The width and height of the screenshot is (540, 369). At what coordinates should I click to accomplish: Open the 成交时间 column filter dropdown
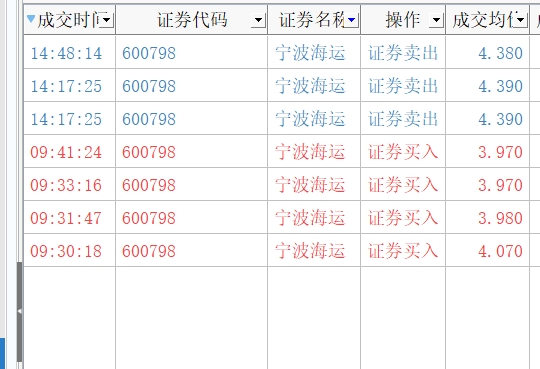[107, 20]
